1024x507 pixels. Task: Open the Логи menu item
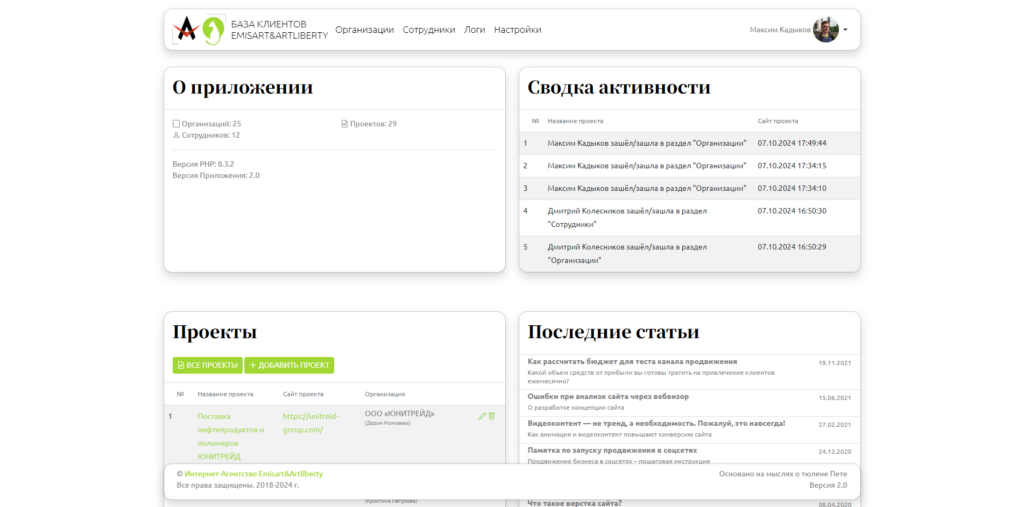point(475,29)
